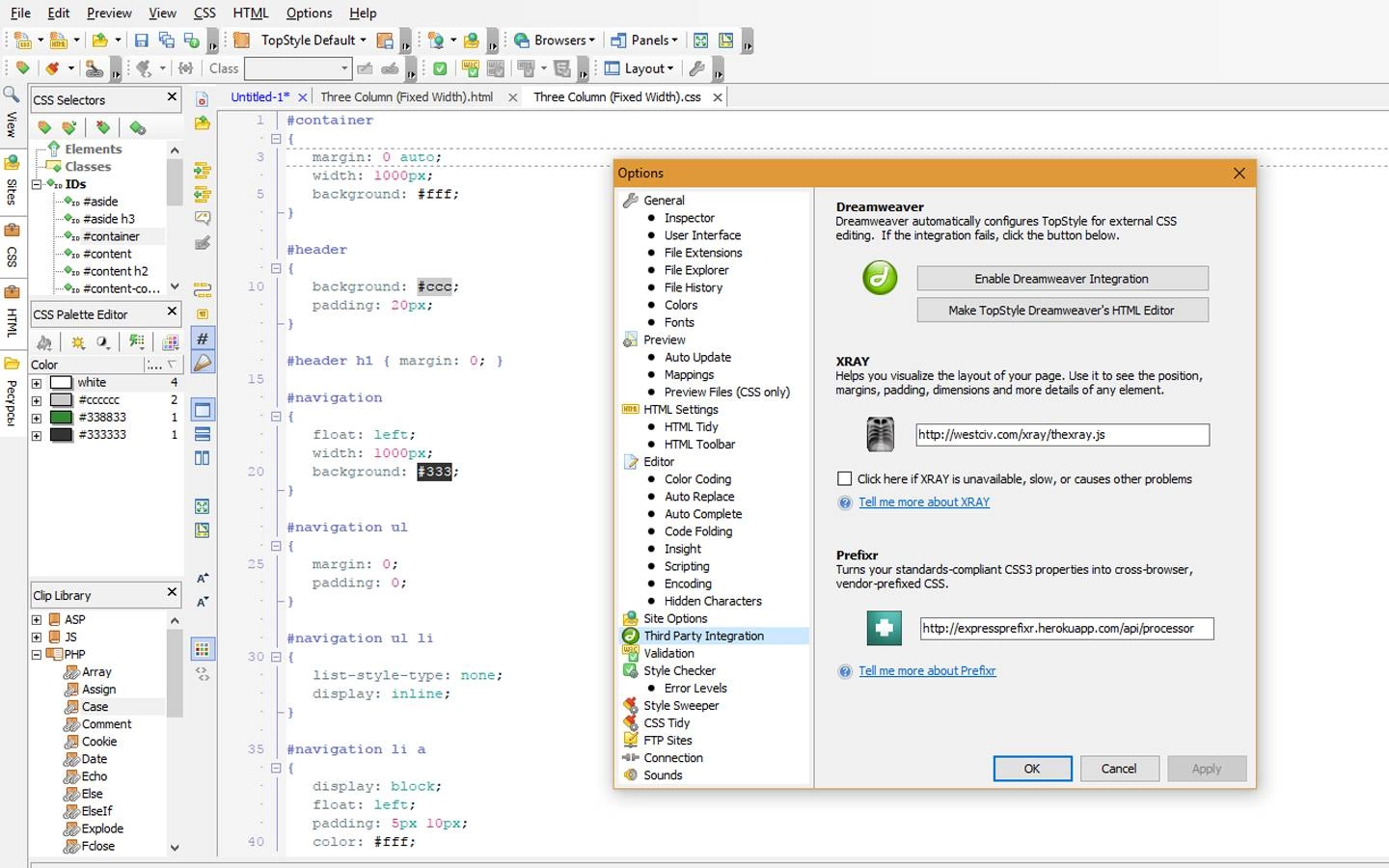Click the OK button
The height and width of the screenshot is (868, 1389).
pos(1032,769)
